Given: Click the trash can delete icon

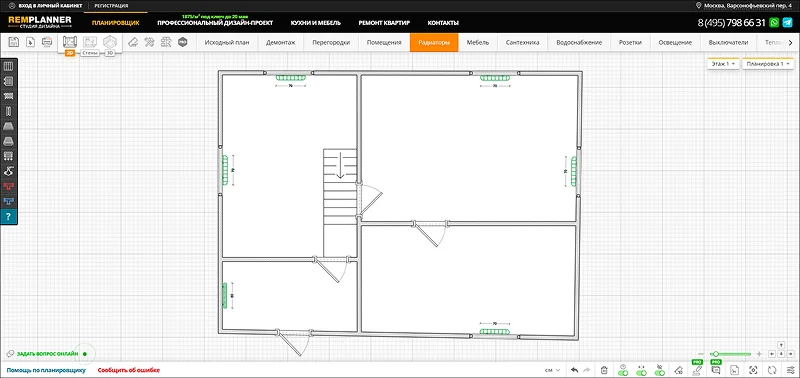Looking at the screenshot, I should point(604,370).
